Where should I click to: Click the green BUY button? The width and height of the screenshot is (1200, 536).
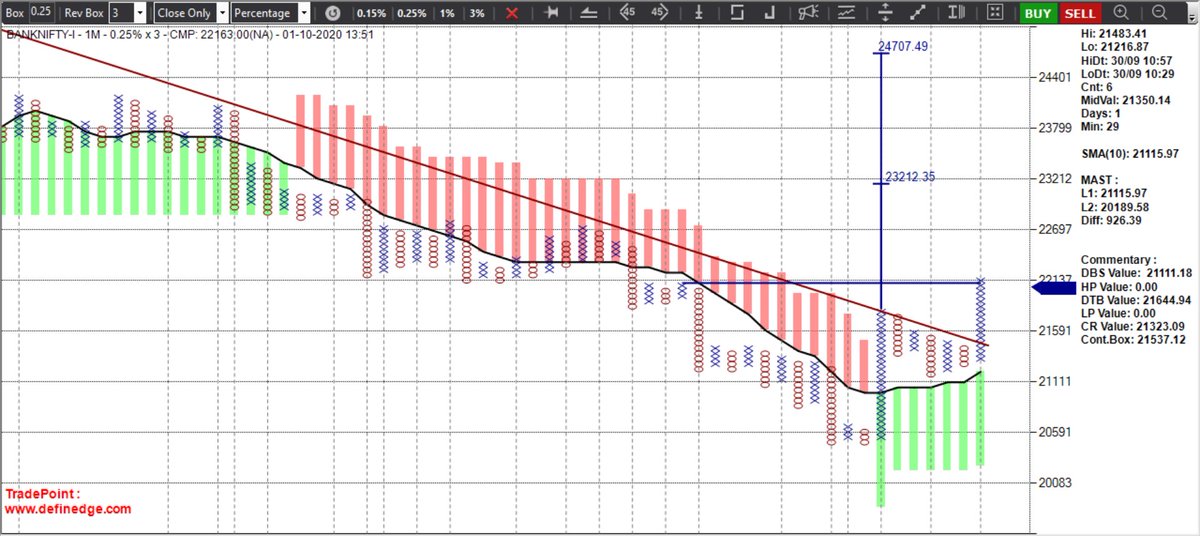1038,13
